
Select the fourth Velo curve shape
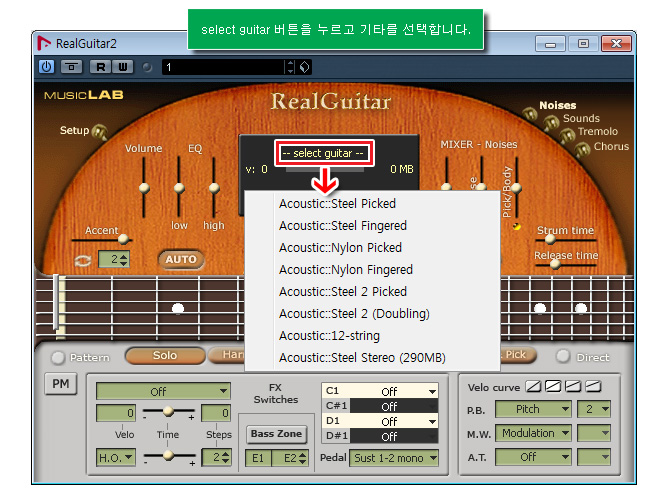point(593,386)
